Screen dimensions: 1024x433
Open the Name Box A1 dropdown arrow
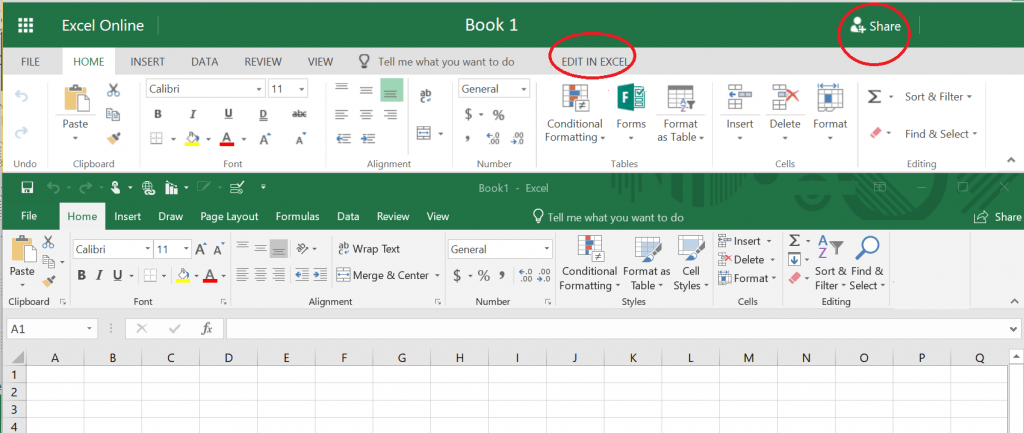[89, 329]
